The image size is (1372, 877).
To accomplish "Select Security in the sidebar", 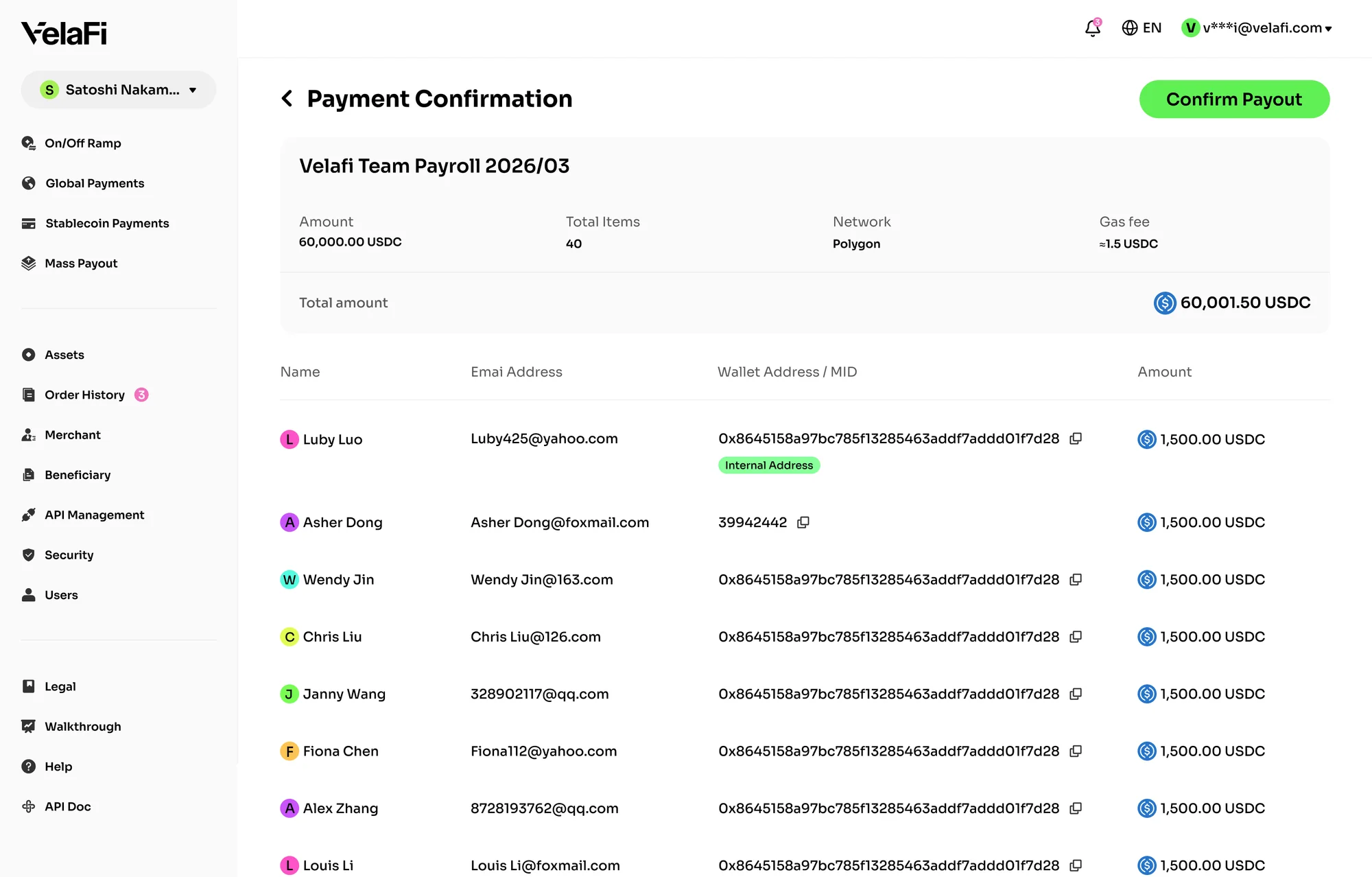I will (69, 554).
